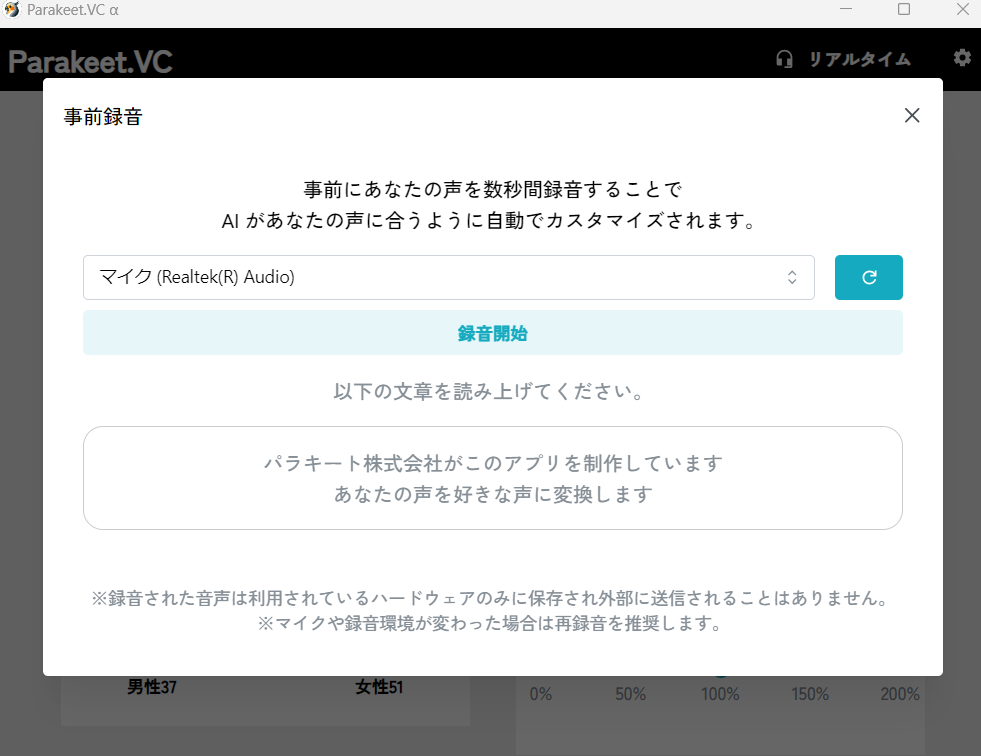Image resolution: width=981 pixels, height=756 pixels.
Task: Click the 50% label on the slider scale
Action: pyautogui.click(x=630, y=694)
